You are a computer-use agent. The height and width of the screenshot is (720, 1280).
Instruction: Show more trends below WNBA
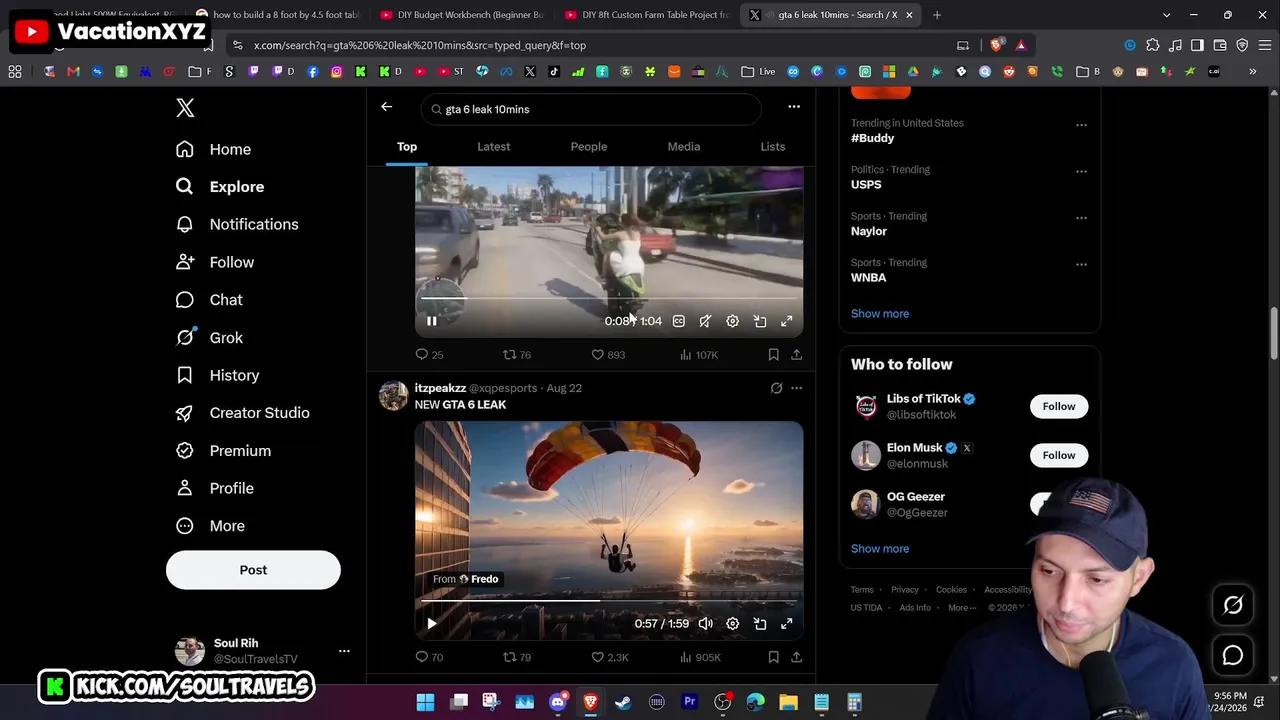(x=880, y=314)
